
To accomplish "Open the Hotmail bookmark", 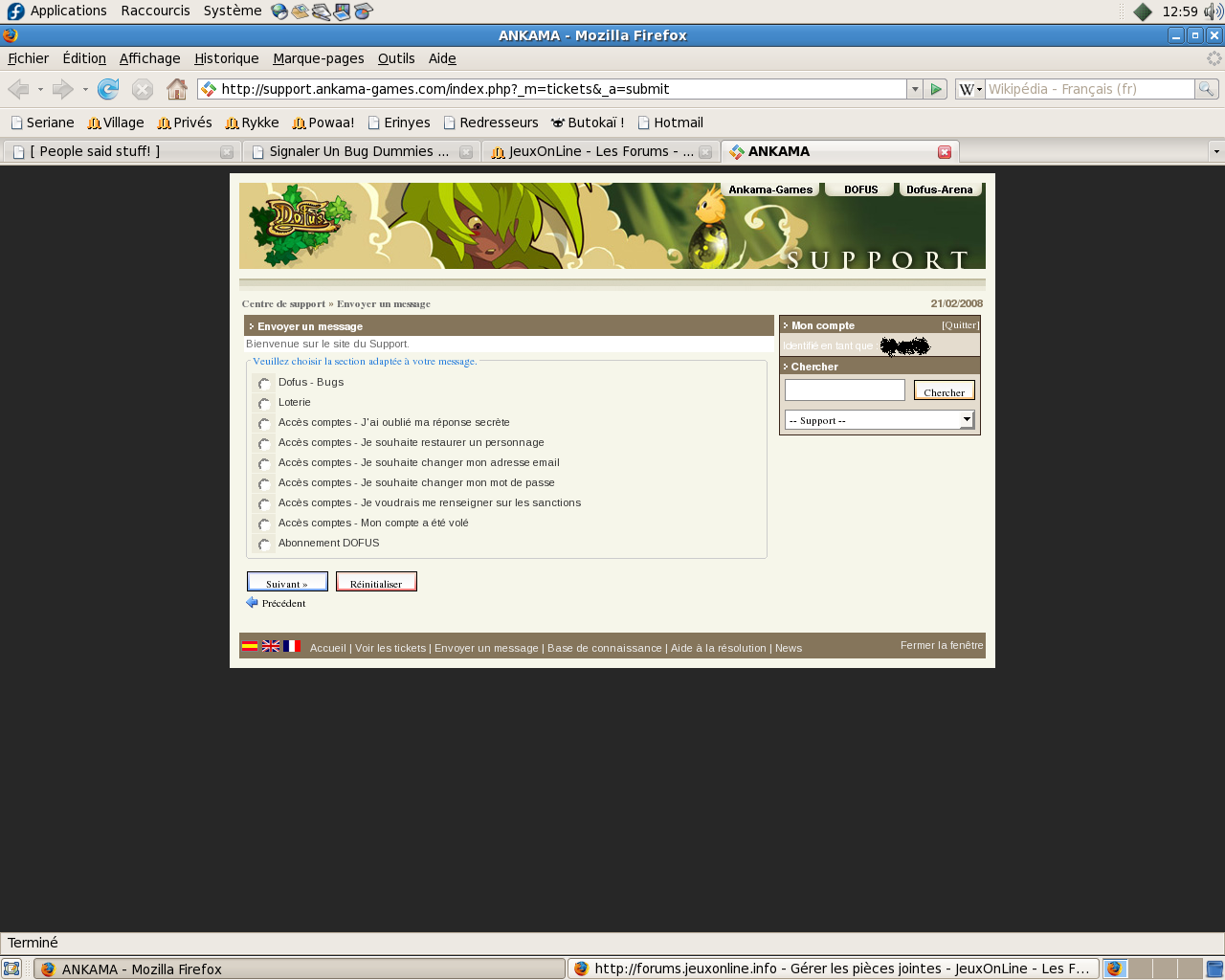I will coord(670,122).
